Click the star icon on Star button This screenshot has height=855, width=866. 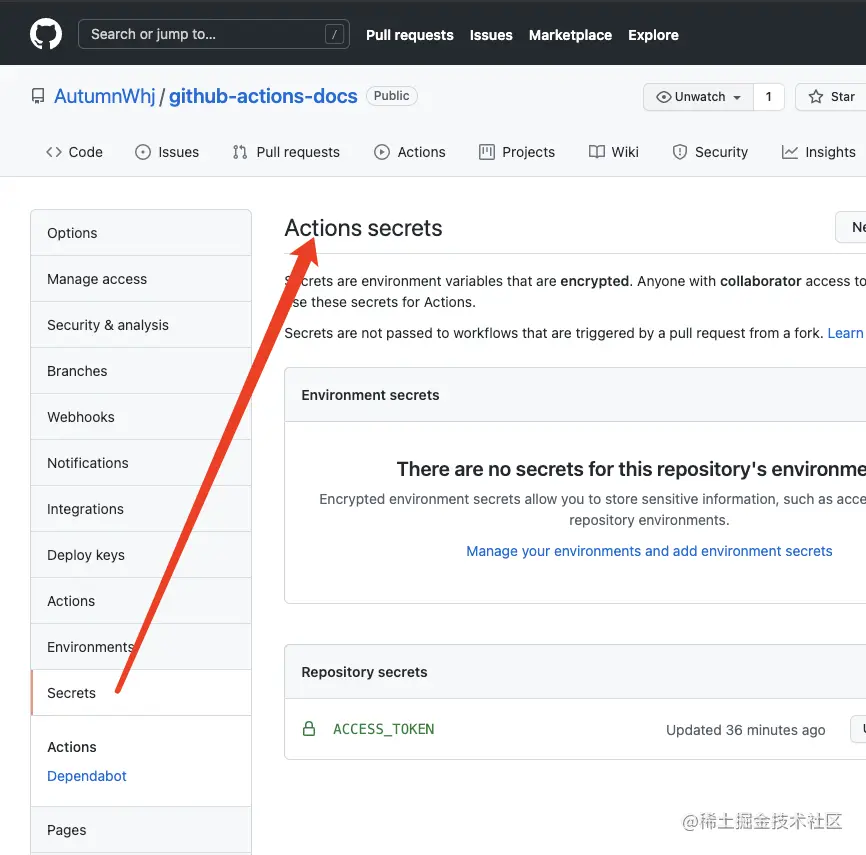[816, 97]
